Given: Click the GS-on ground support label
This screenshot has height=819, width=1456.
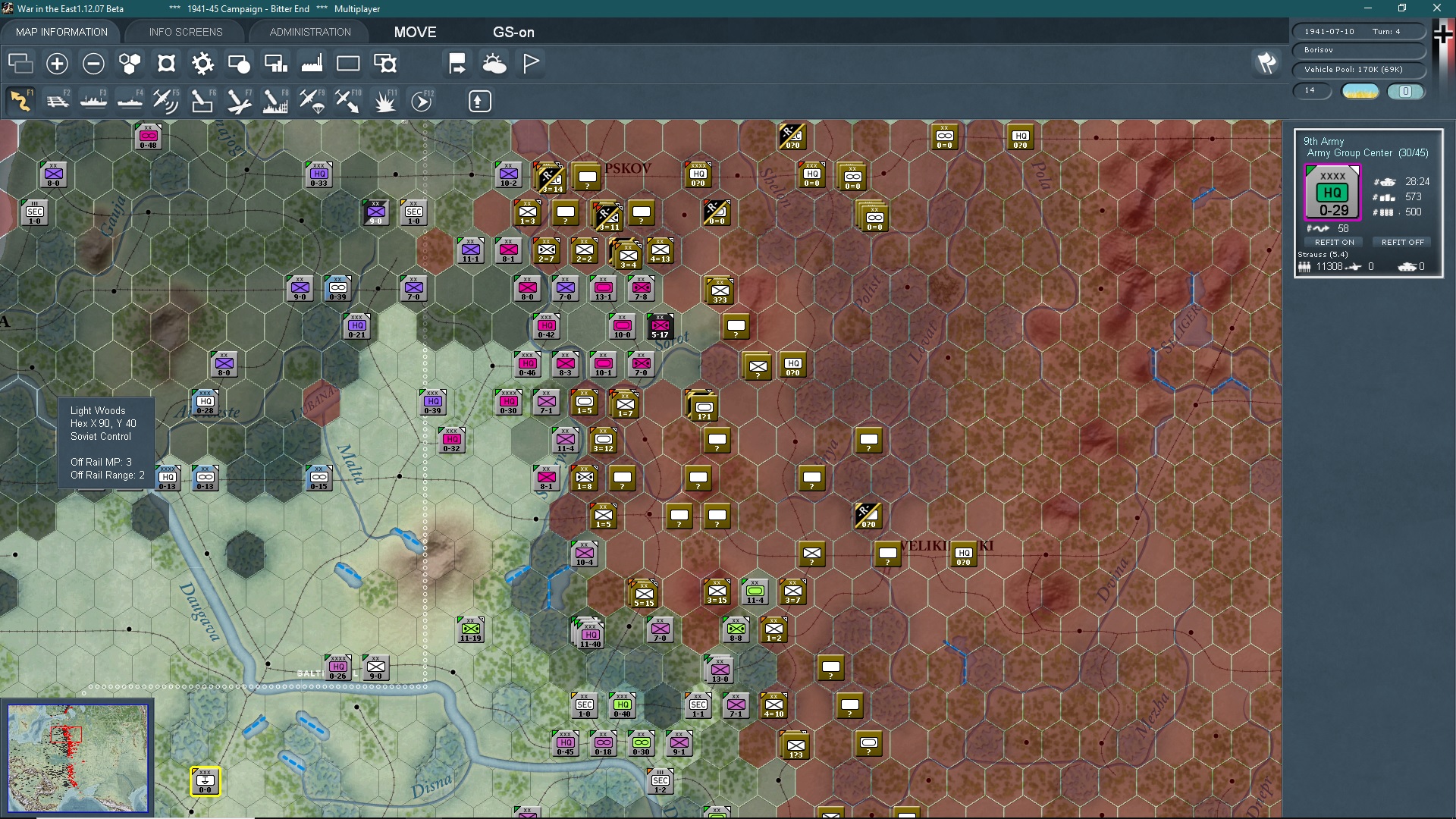Looking at the screenshot, I should point(513,32).
